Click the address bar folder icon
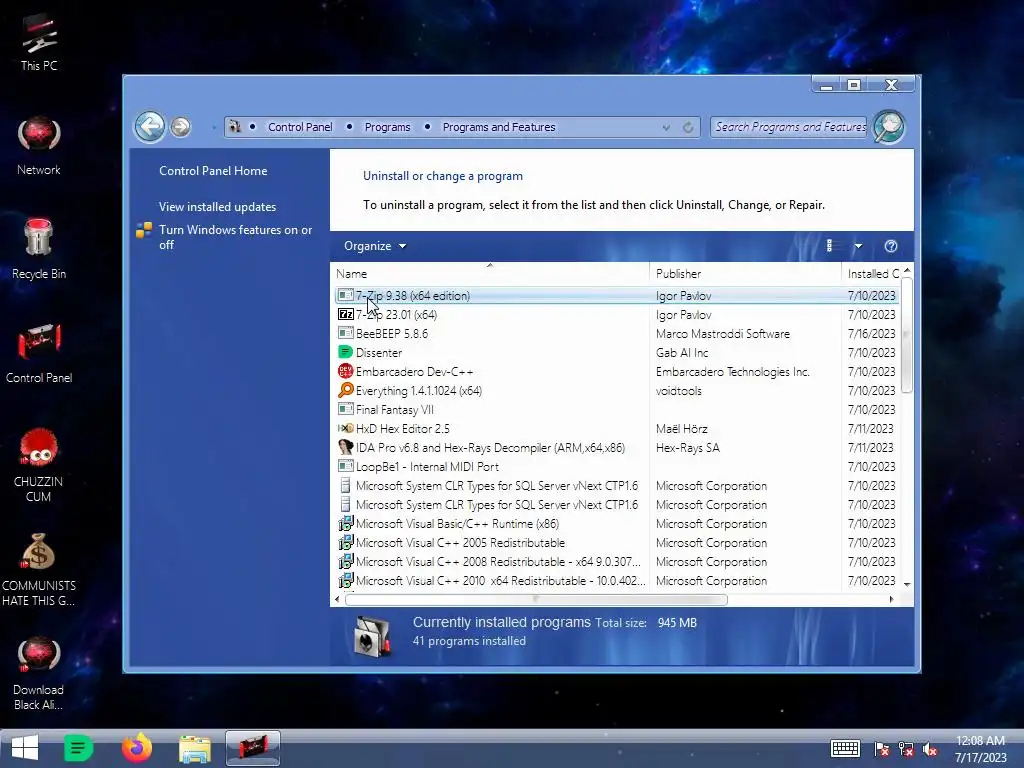Screen dimensions: 1024x768 [x=235, y=127]
